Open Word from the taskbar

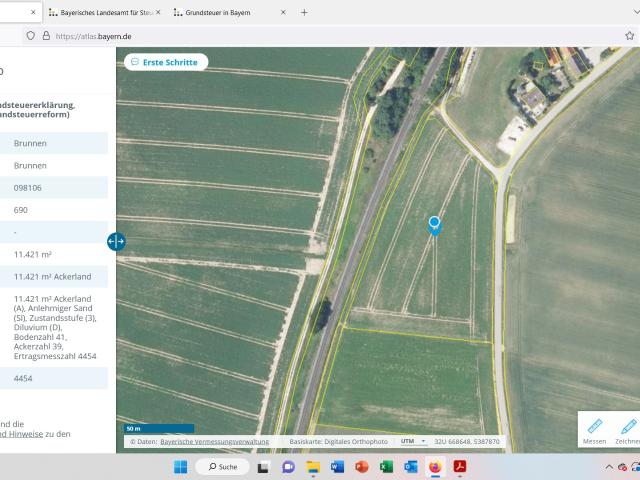(x=337, y=467)
